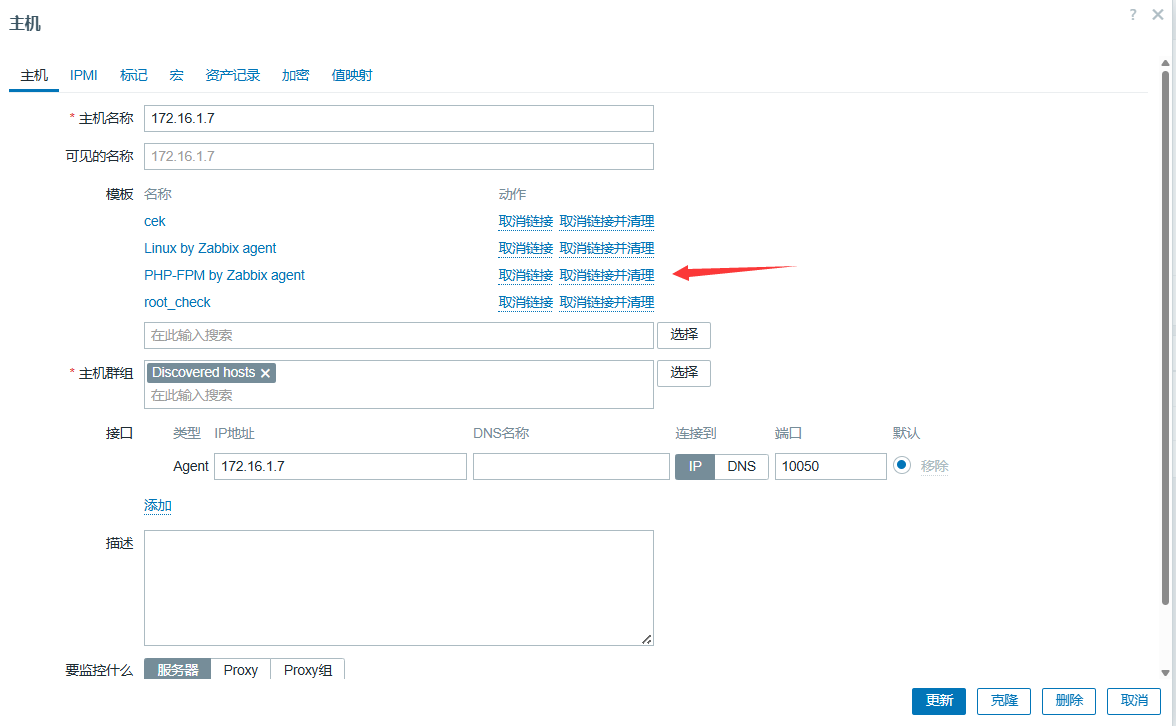Open the 主机 tab

[x=34, y=75]
